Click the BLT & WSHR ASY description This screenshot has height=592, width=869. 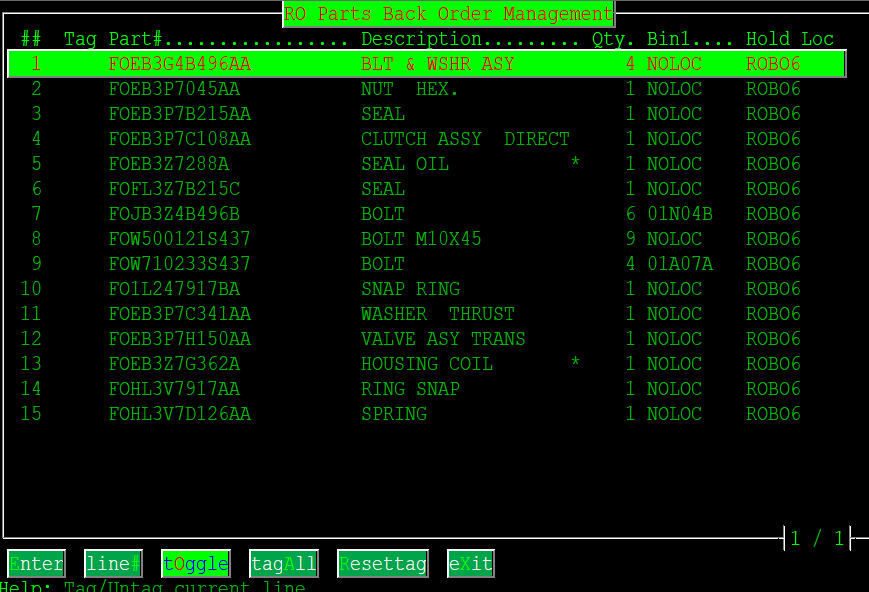coord(438,64)
